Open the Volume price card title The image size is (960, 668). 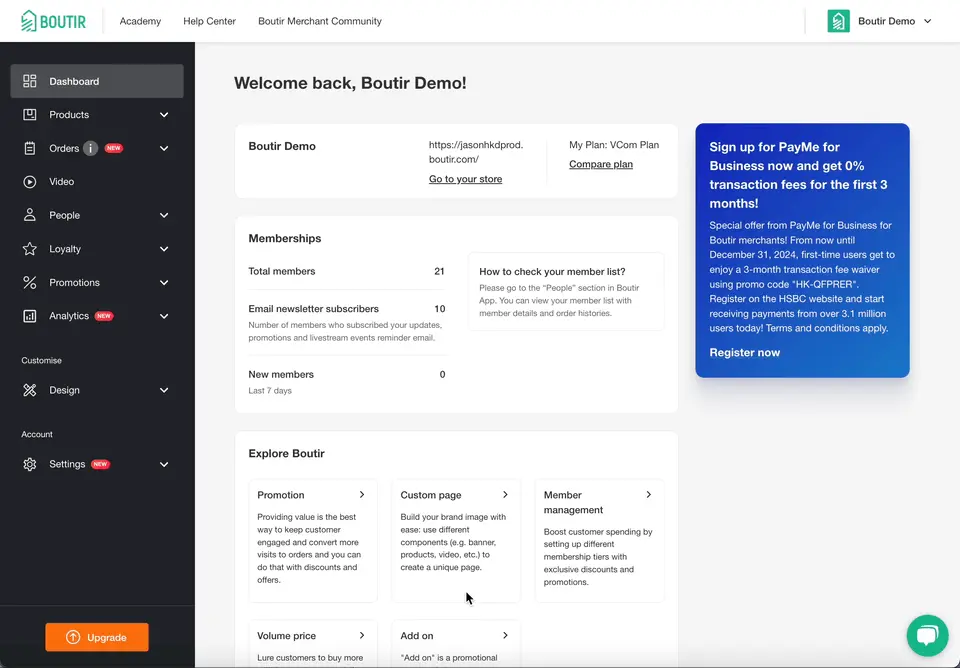point(287,636)
